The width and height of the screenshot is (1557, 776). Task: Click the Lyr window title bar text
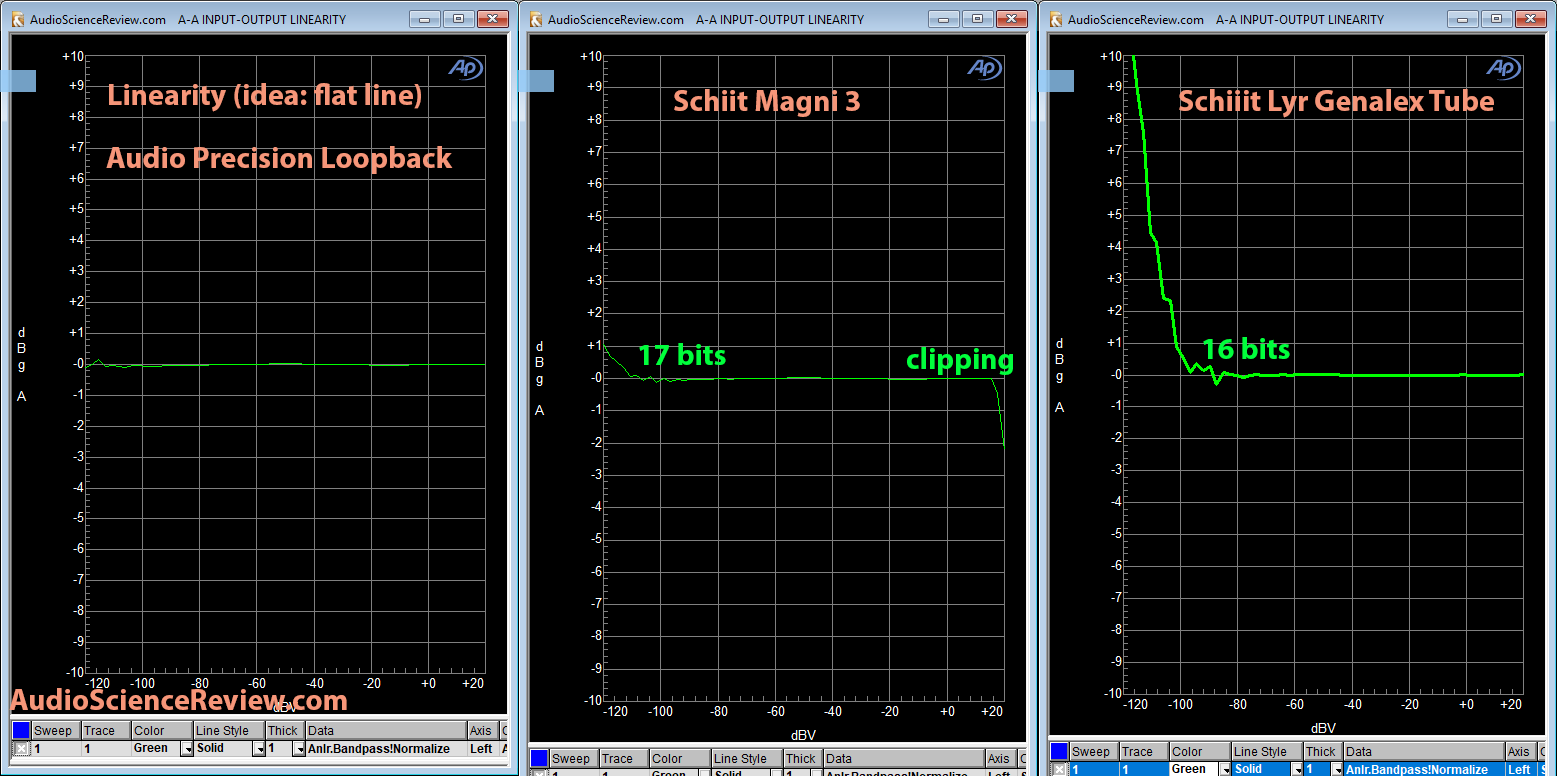pyautogui.click(x=1225, y=19)
